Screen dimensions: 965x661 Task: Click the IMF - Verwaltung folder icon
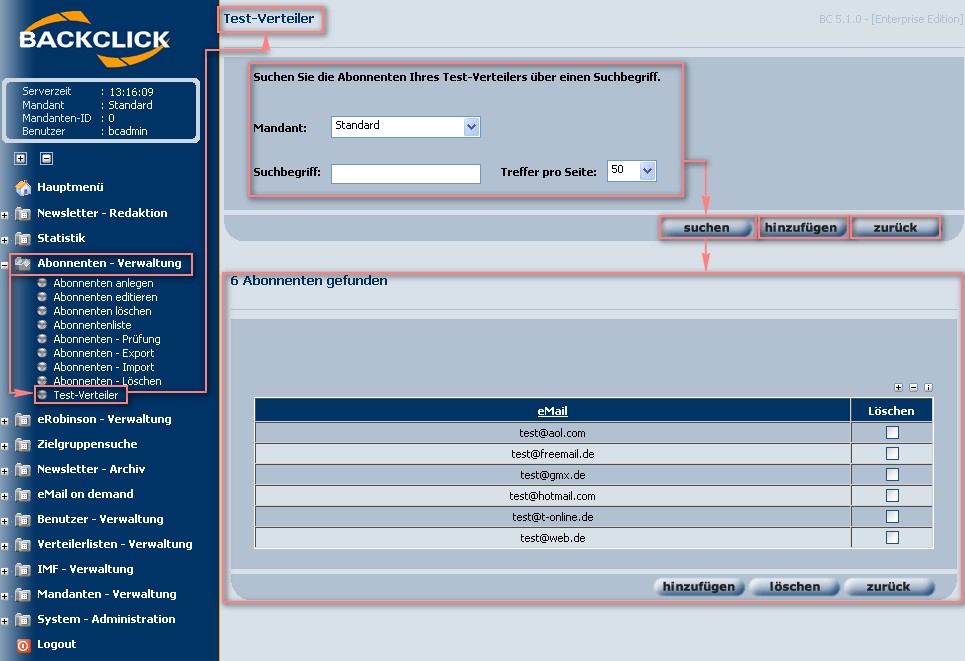click(x=23, y=569)
